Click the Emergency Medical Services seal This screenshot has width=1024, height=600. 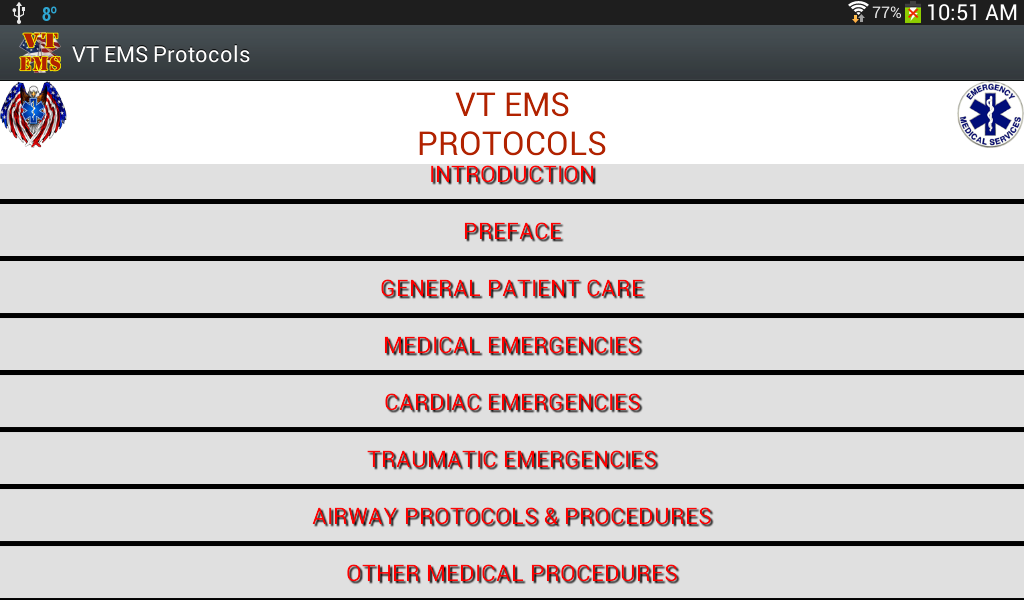pos(990,115)
